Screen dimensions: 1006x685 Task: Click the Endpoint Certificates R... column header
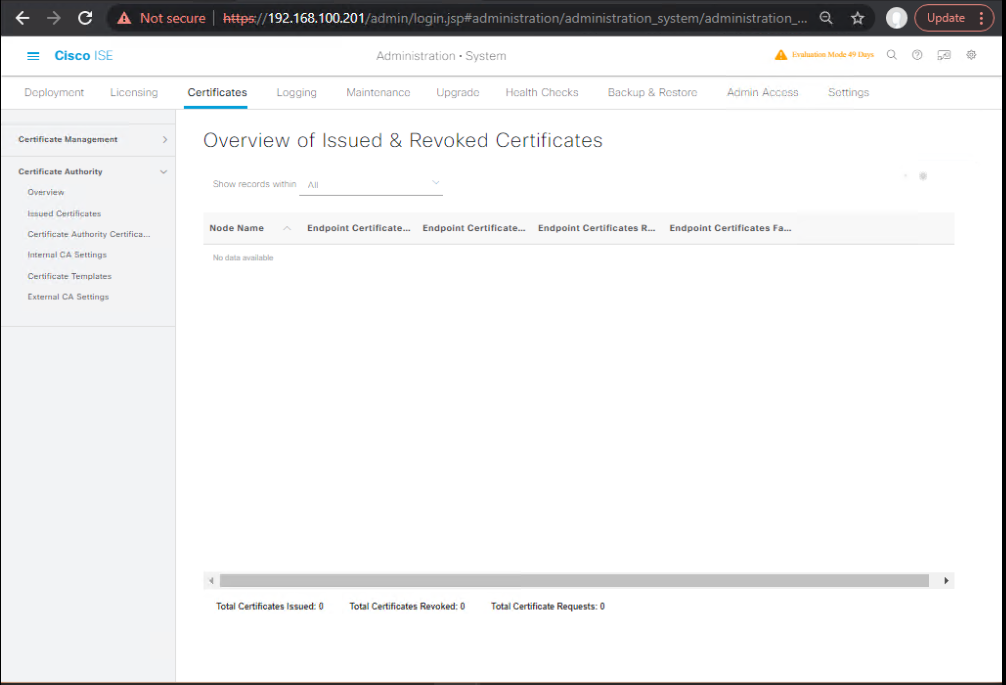point(597,228)
